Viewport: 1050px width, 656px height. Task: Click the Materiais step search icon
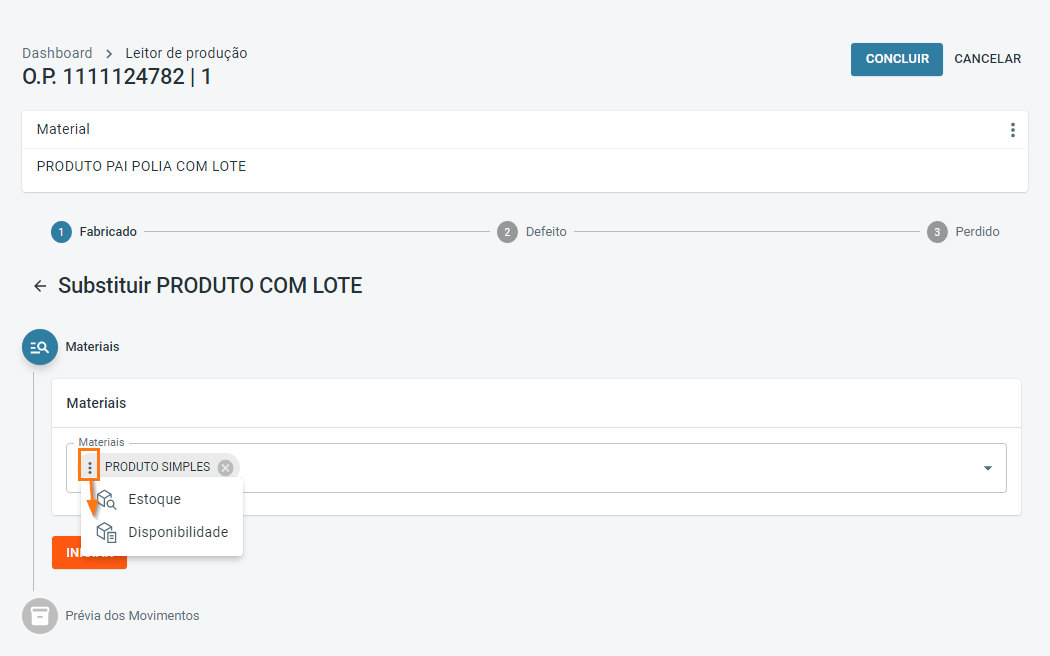tap(40, 347)
